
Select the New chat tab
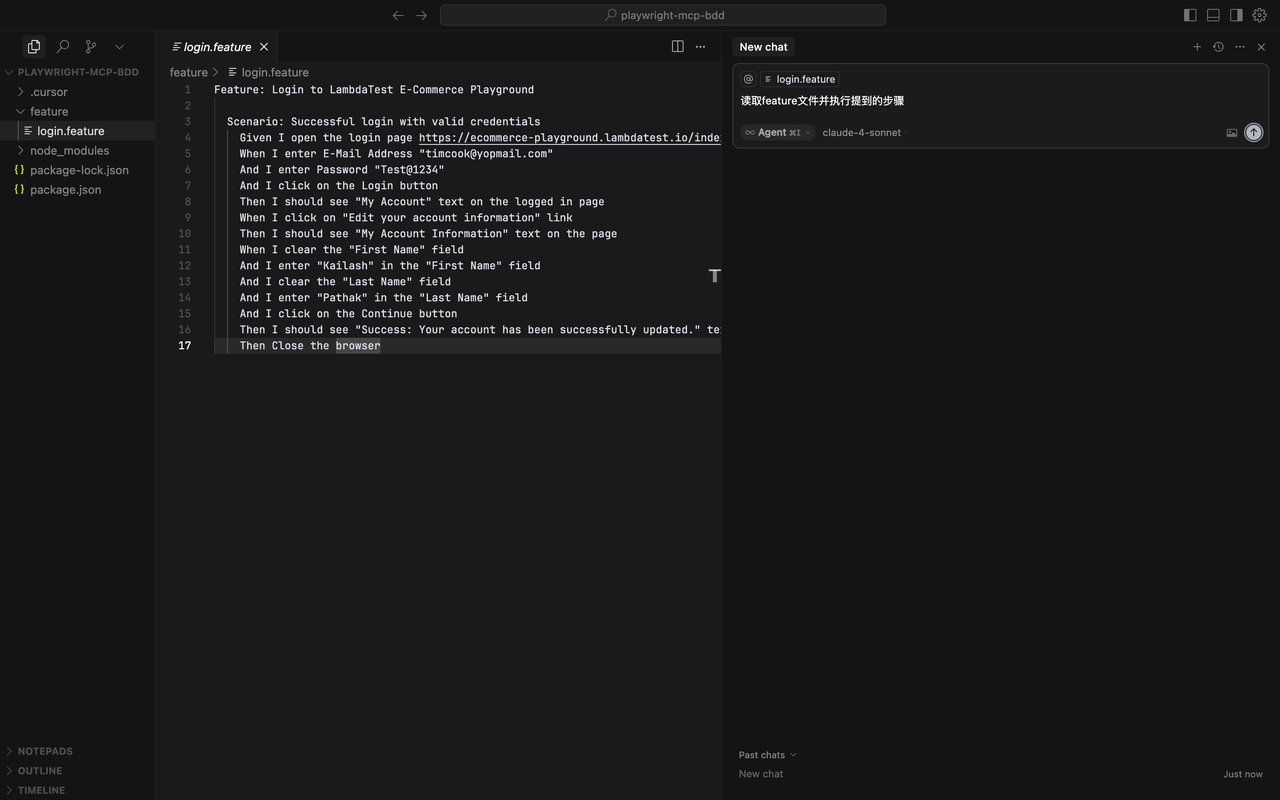coord(763,47)
